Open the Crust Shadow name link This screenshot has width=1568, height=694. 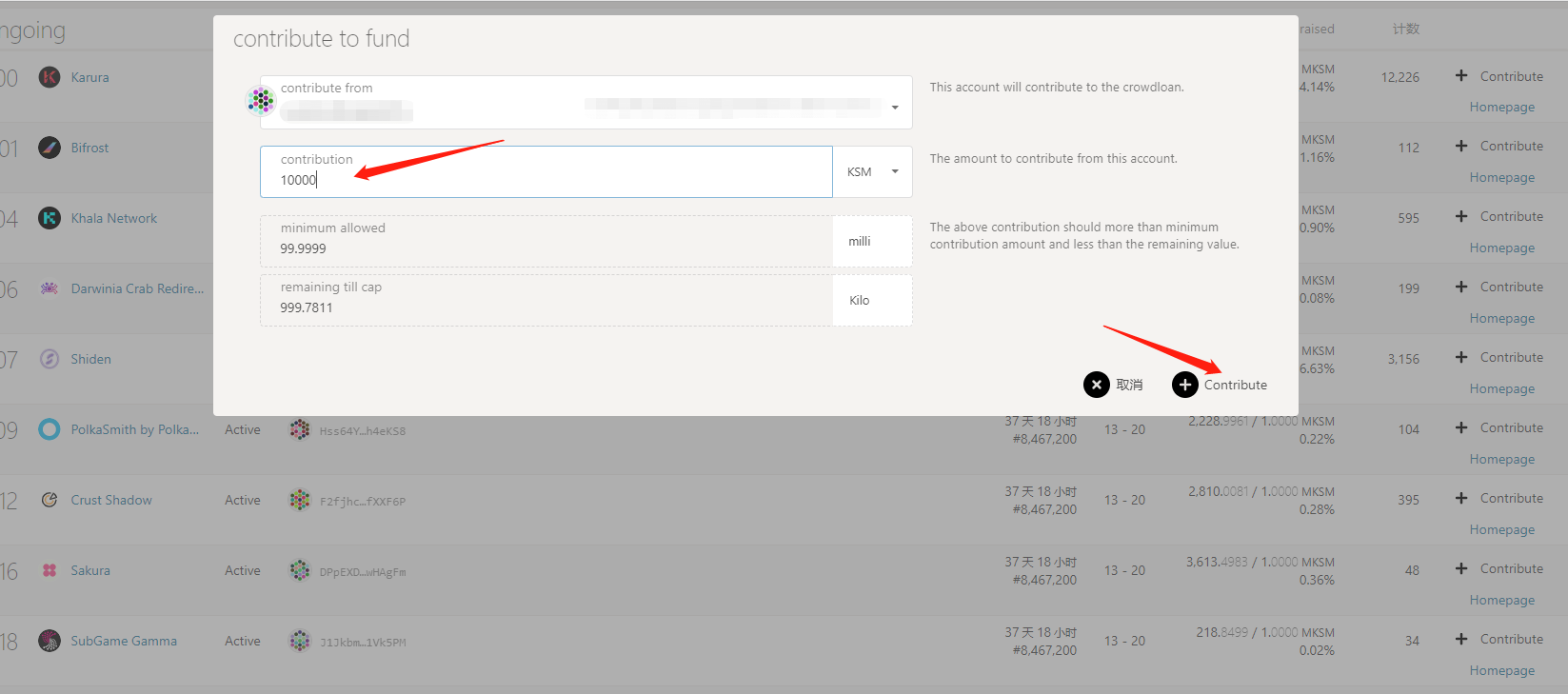(x=111, y=500)
